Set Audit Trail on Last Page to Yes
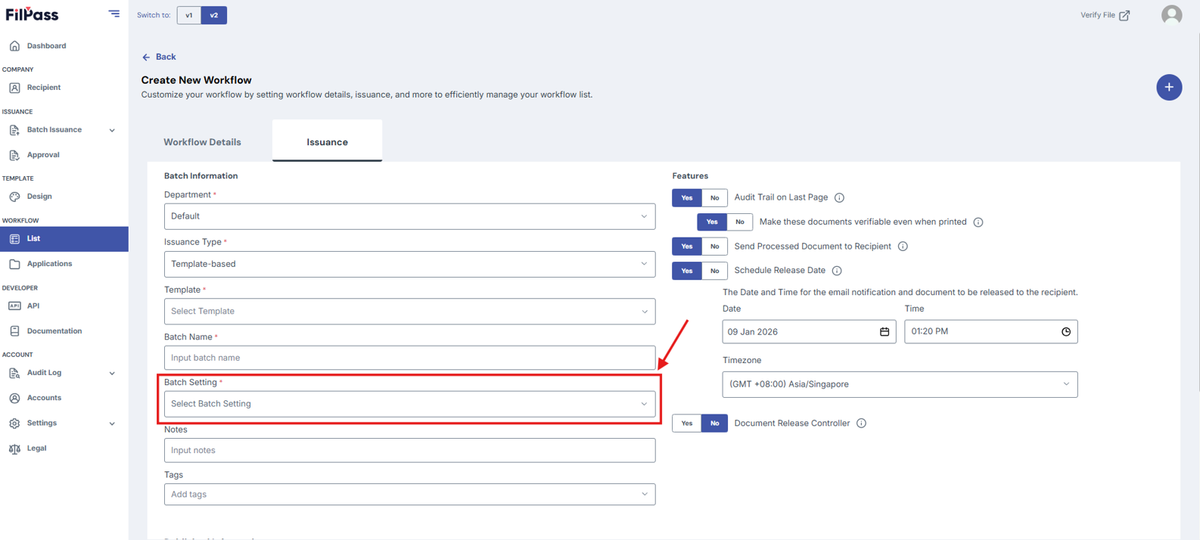The width and height of the screenshot is (1200, 540). pos(686,198)
